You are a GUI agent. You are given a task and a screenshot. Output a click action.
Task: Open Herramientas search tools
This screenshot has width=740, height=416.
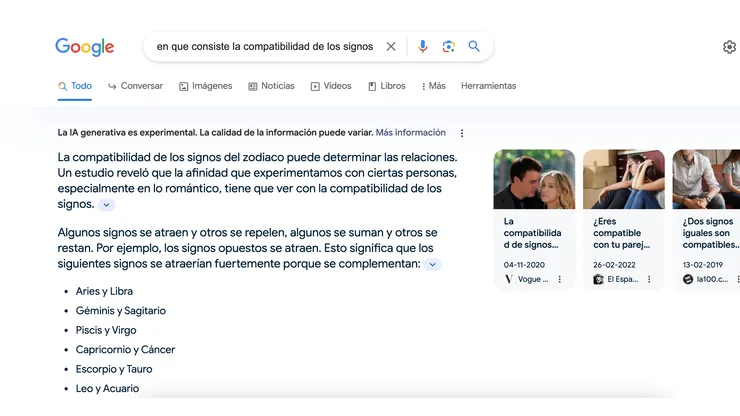[488, 86]
